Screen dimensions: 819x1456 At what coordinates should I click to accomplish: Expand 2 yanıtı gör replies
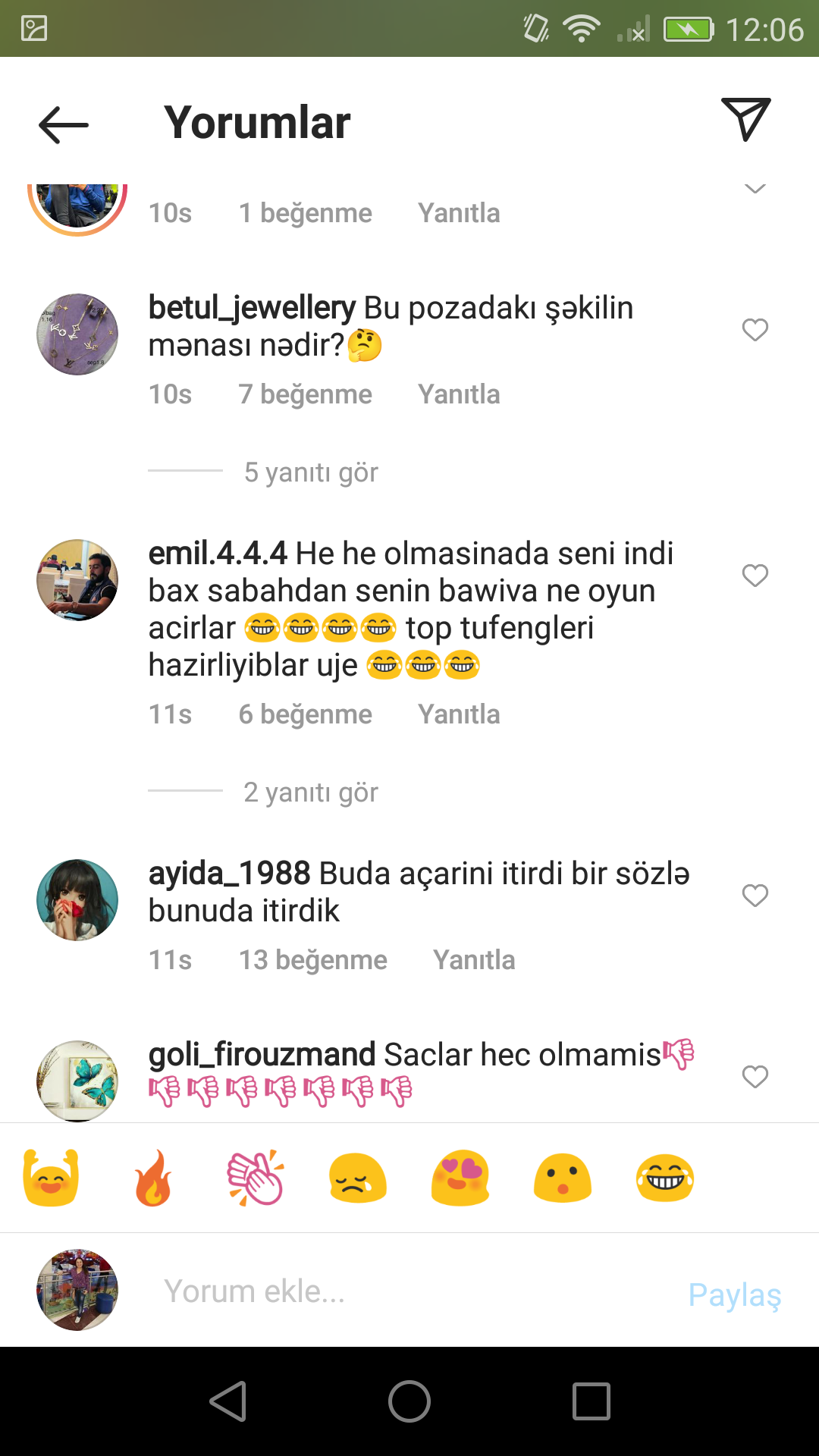click(311, 792)
